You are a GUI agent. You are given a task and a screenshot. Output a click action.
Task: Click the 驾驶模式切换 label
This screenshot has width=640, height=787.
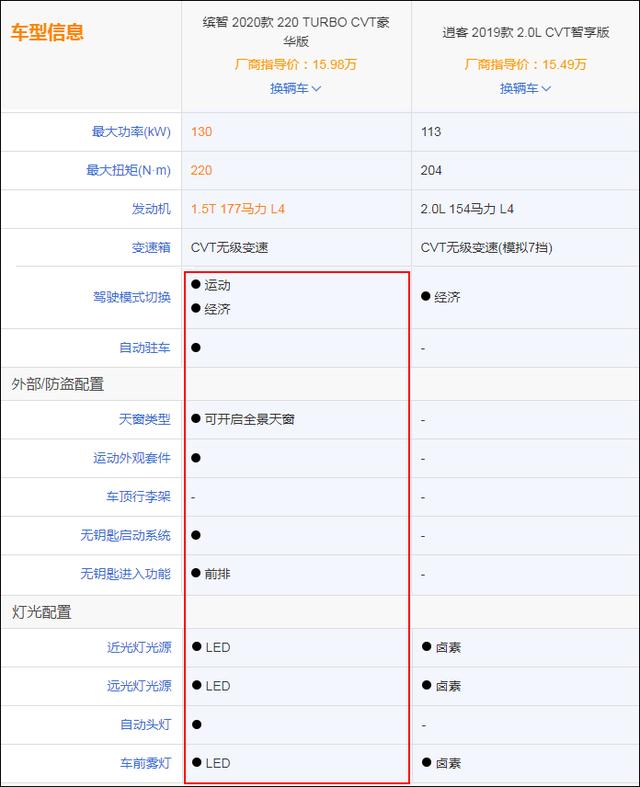pyautogui.click(x=132, y=297)
